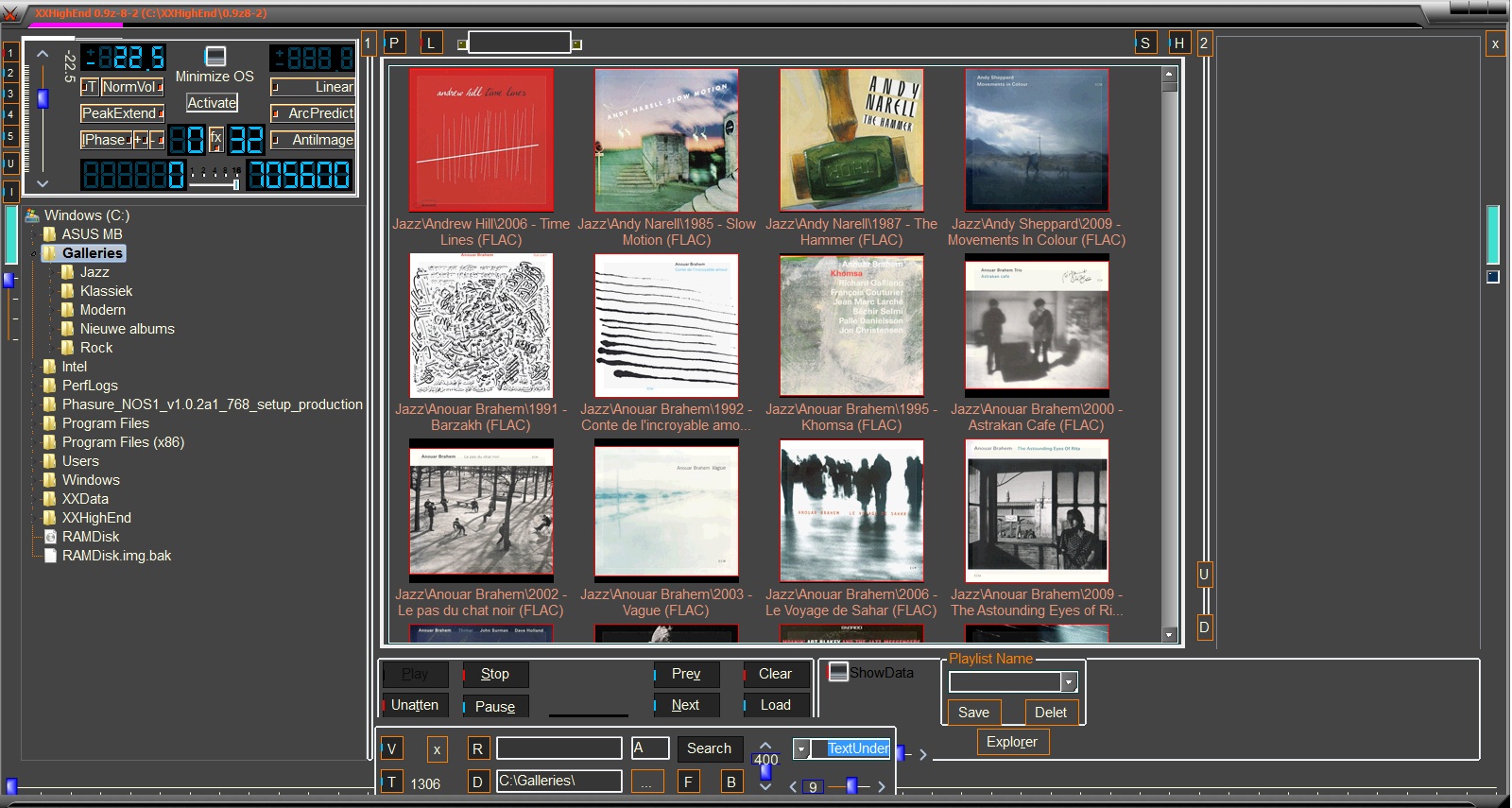Viewport: 1512px width, 808px height.
Task: Click the RAMDisk.img.bak file icon
Action: [x=51, y=556]
